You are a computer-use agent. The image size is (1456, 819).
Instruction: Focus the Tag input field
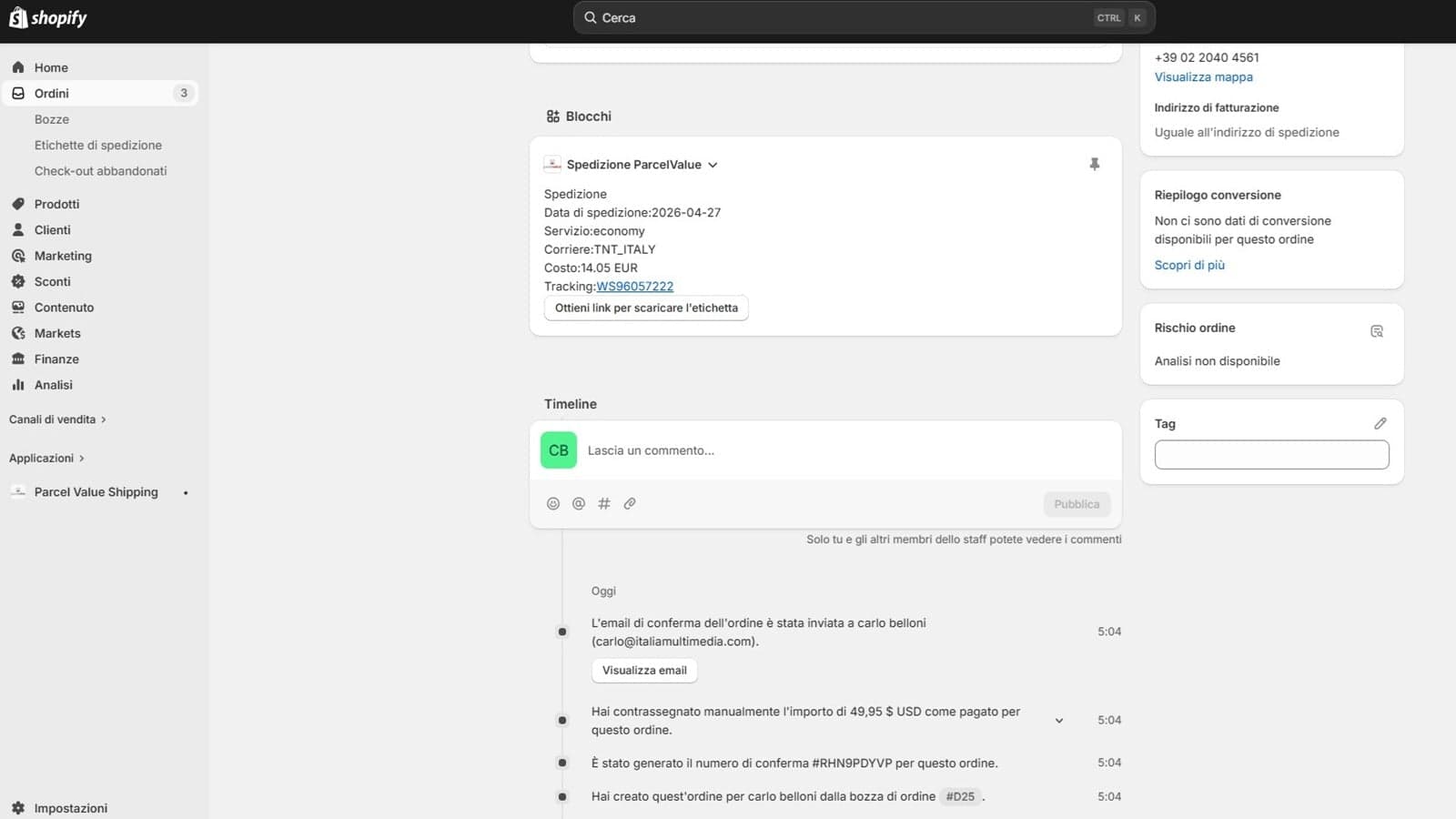[x=1271, y=454]
